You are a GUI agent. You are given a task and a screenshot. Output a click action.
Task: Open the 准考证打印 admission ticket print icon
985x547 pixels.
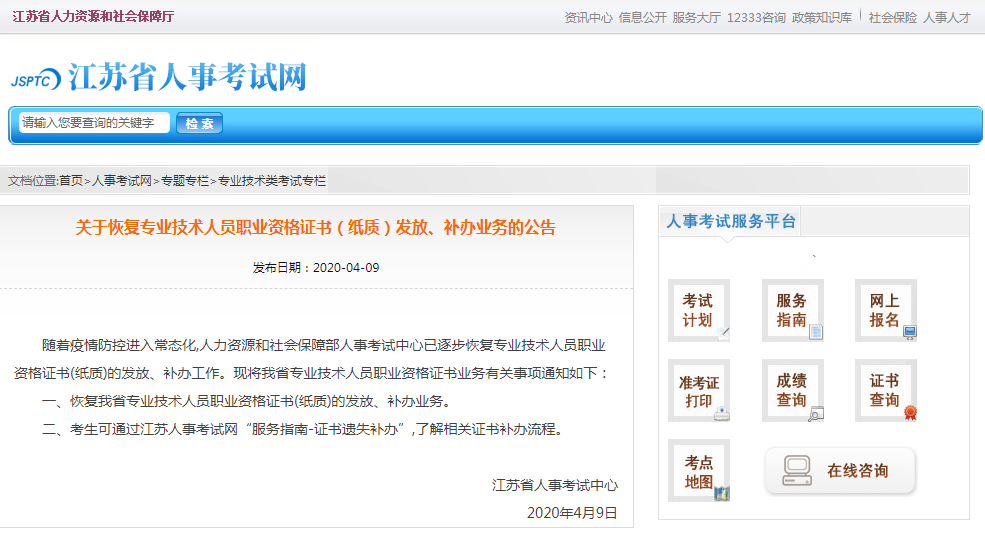pyautogui.click(x=698, y=391)
